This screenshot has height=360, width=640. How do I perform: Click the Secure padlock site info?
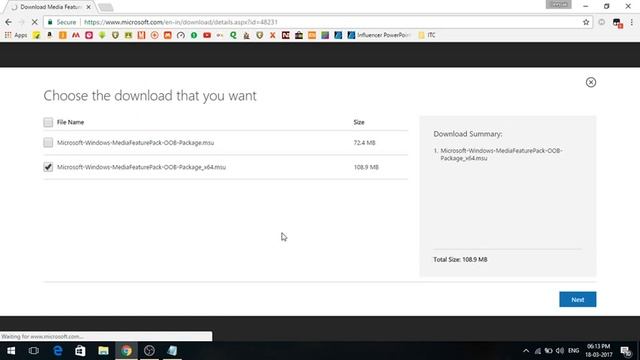pyautogui.click(x=62, y=22)
